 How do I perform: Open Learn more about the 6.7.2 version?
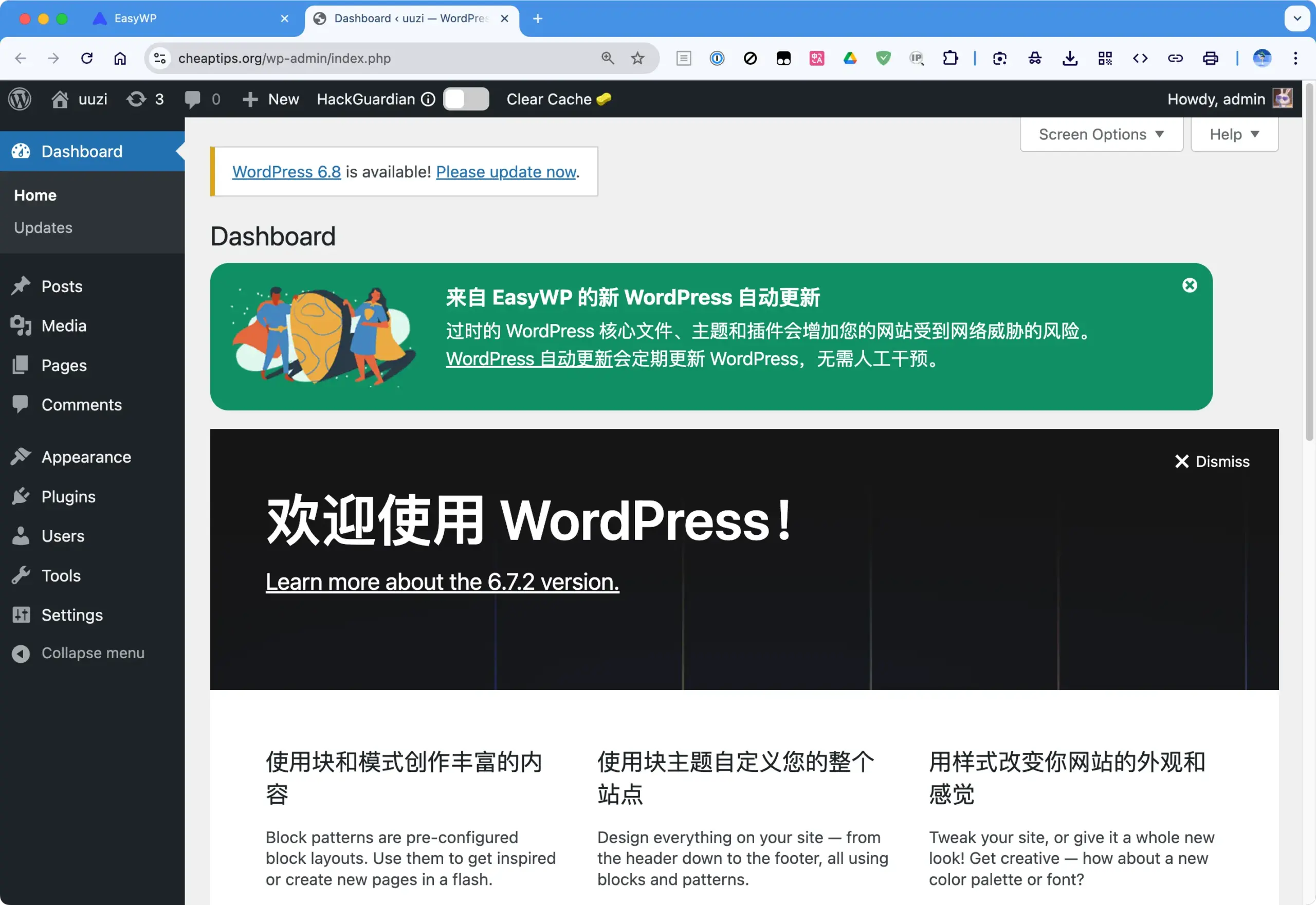click(442, 582)
